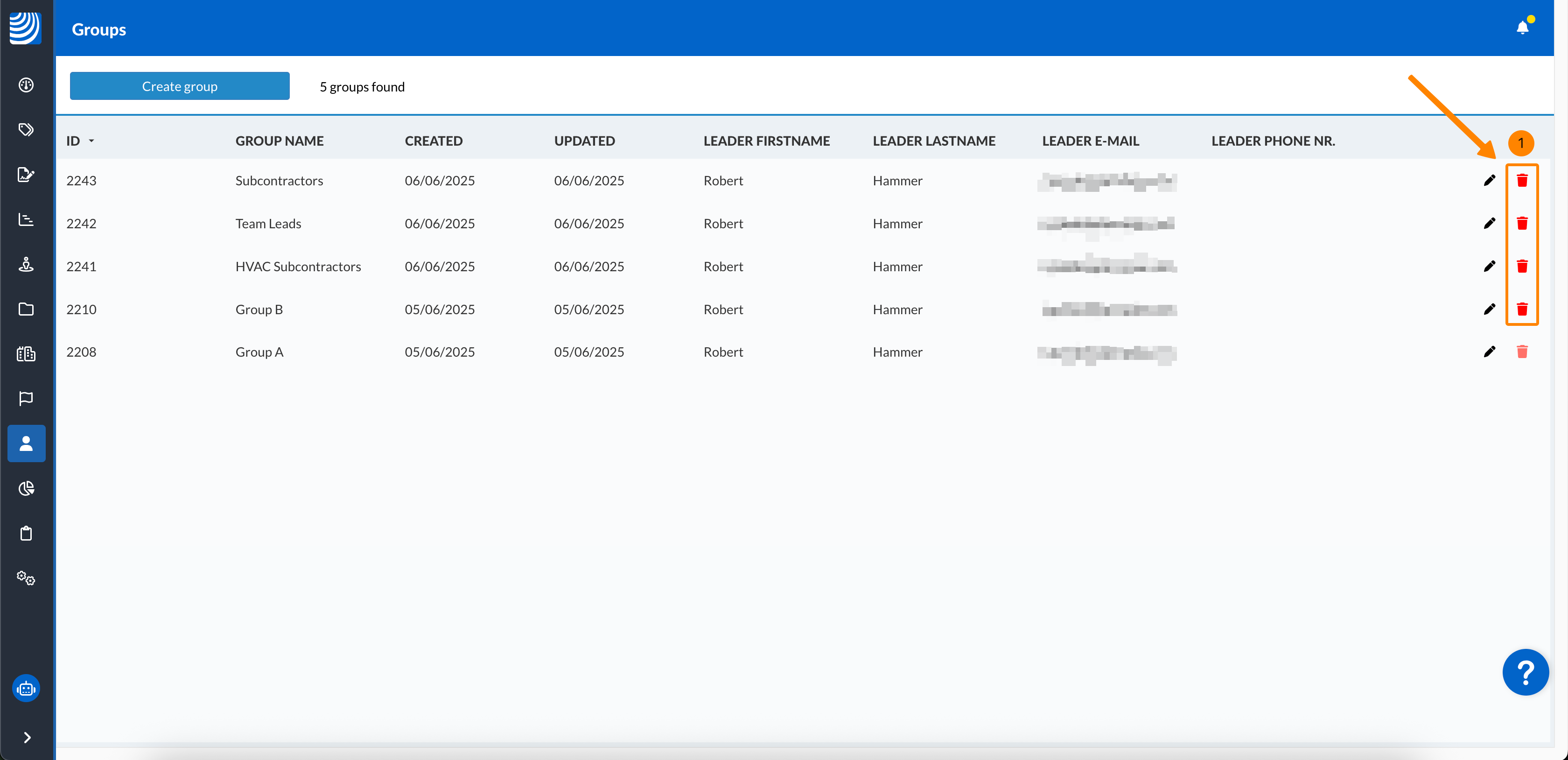Select the active users sidebar tab

tap(26, 443)
